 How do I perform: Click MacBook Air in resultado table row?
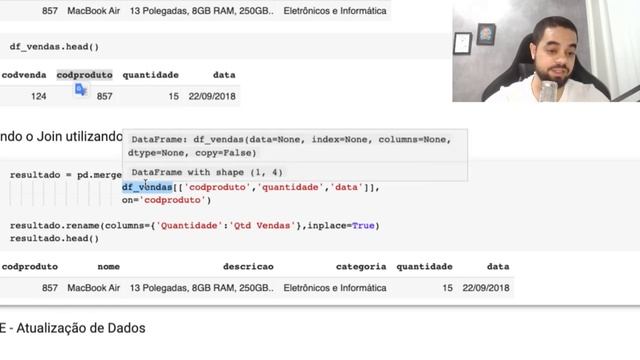pyautogui.click(x=93, y=288)
